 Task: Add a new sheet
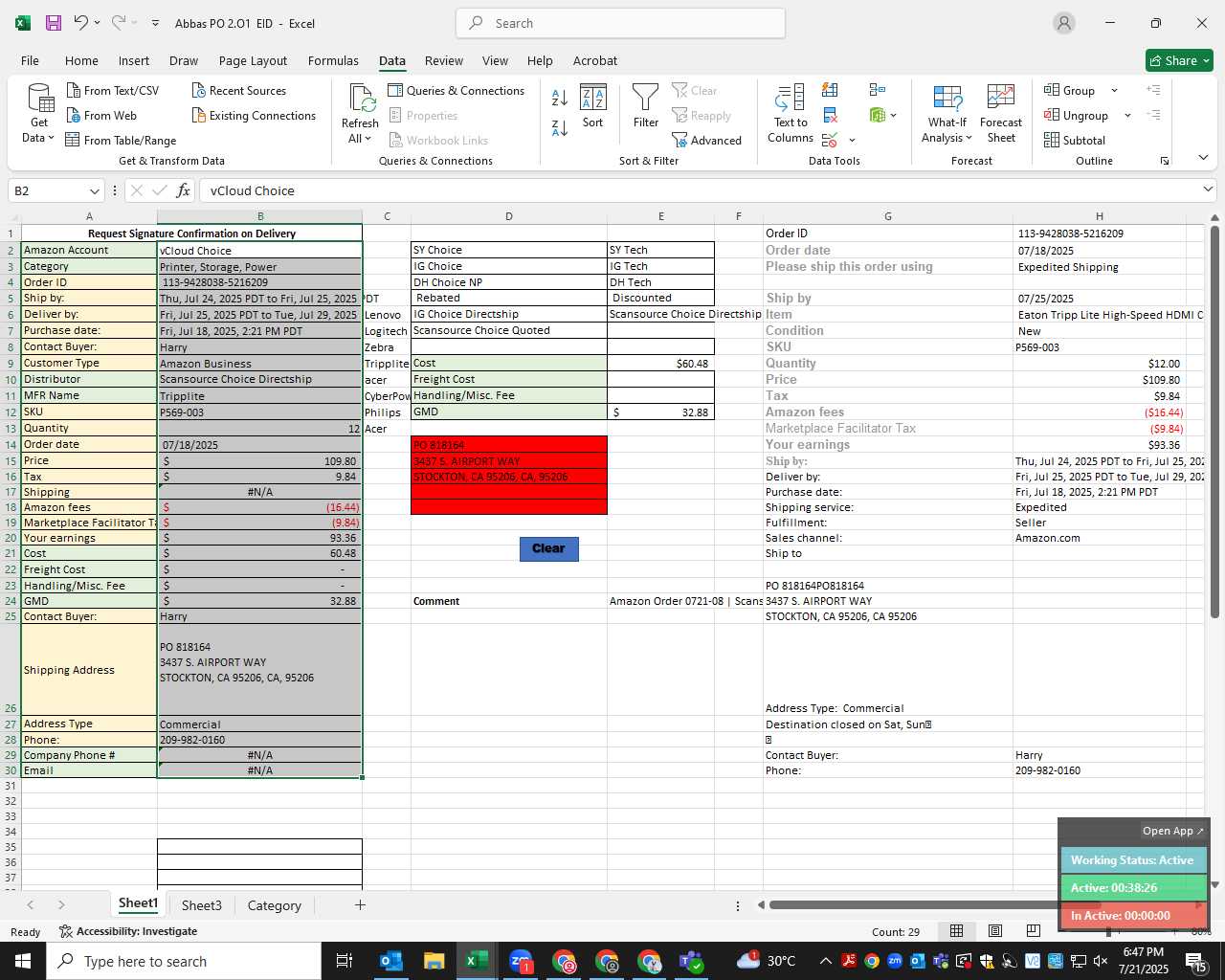coord(360,904)
